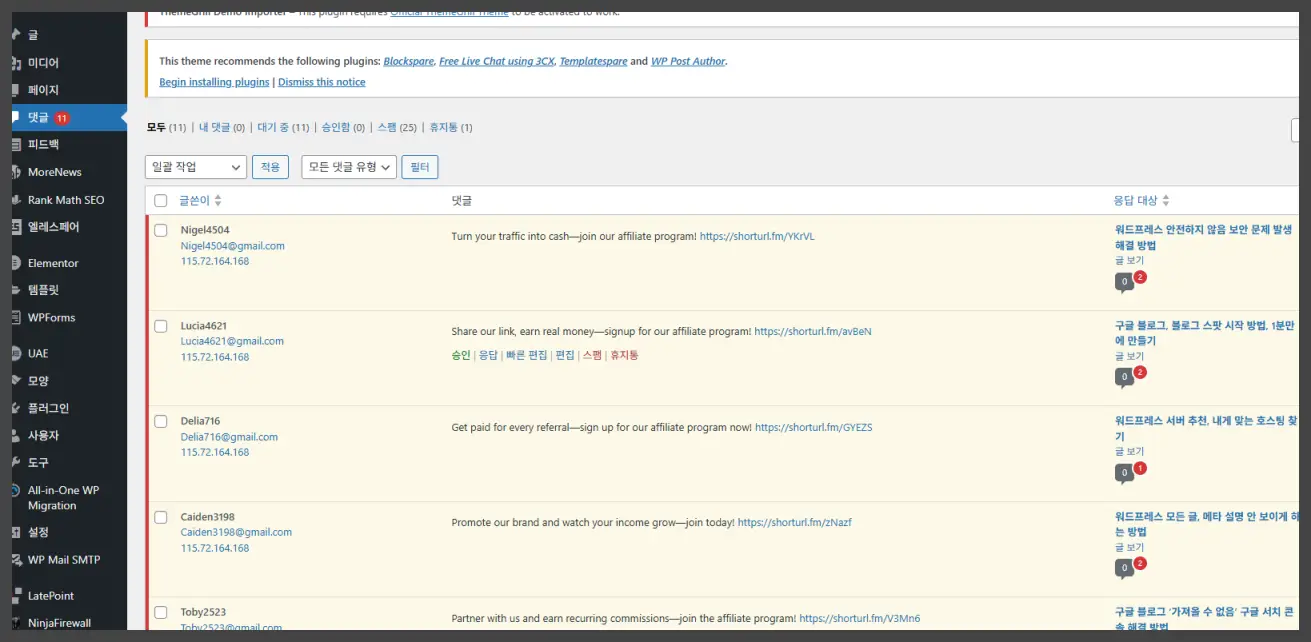
Task: Click the 필터 button
Action: (x=420, y=167)
